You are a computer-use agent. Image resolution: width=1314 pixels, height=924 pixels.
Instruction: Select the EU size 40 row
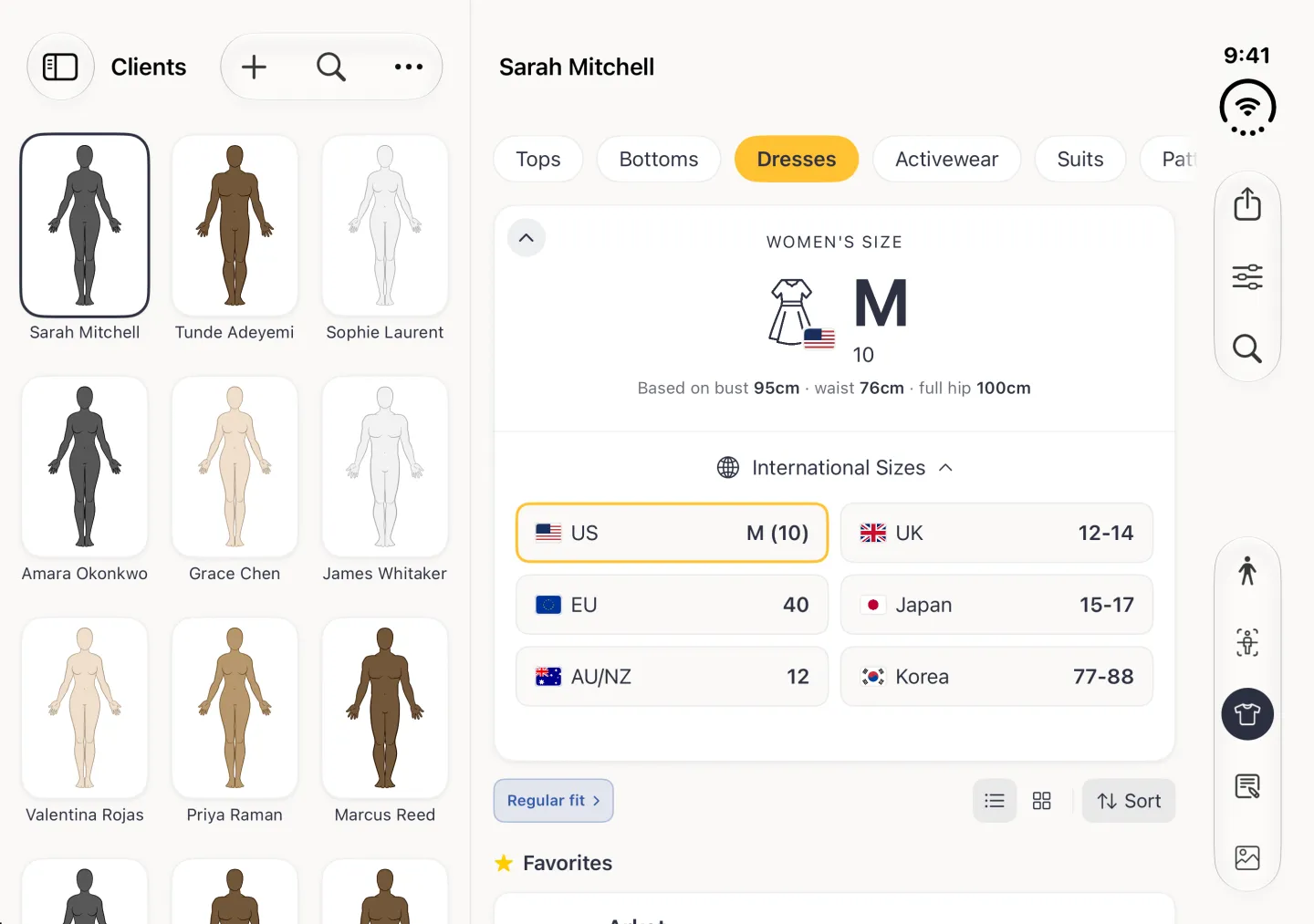point(673,605)
